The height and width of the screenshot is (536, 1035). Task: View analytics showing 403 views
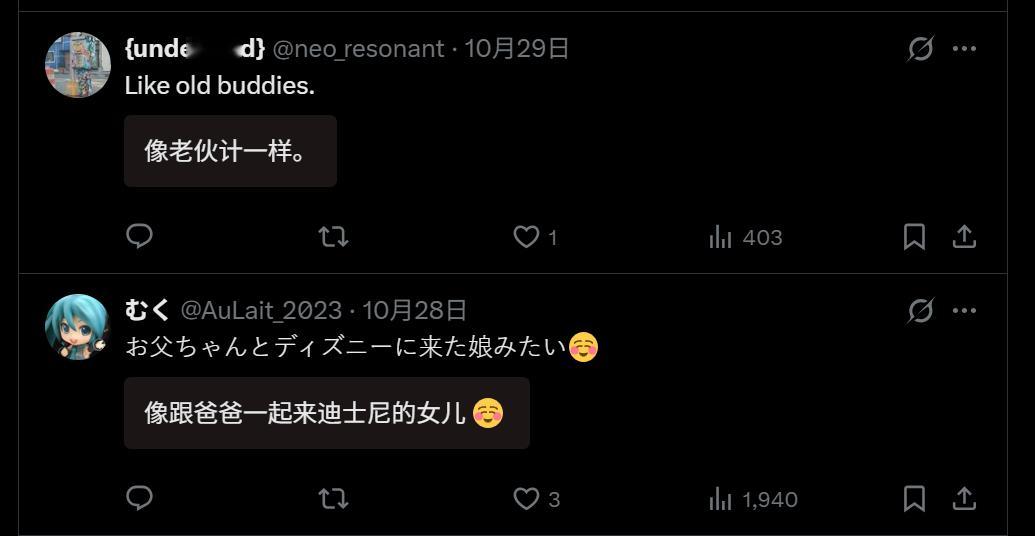tap(745, 237)
